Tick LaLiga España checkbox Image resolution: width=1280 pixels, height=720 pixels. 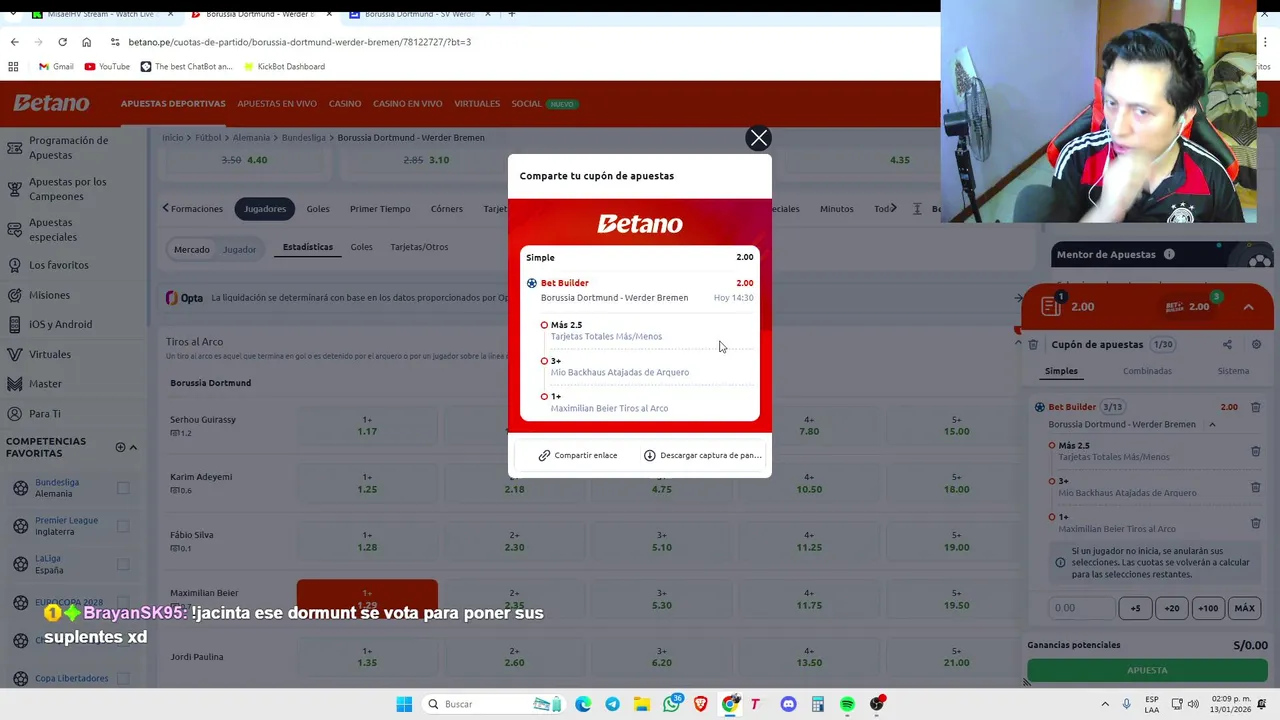click(x=123, y=564)
